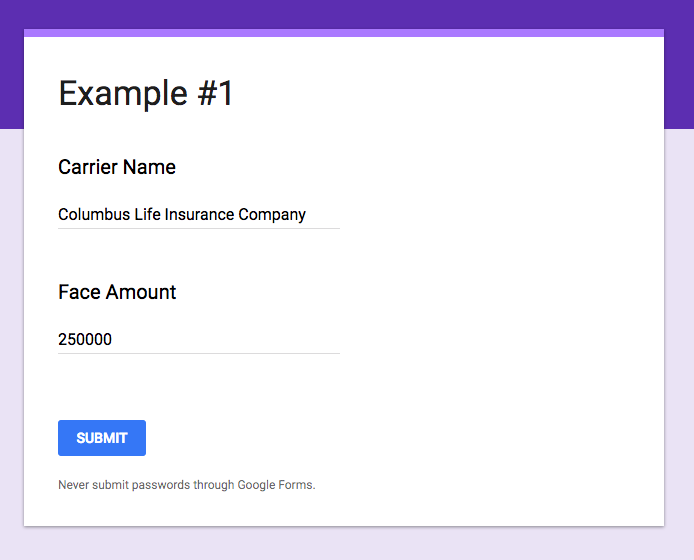Viewport: 694px width, 560px height.
Task: Click the underline beneath the carrier name entry
Action: 199,228
